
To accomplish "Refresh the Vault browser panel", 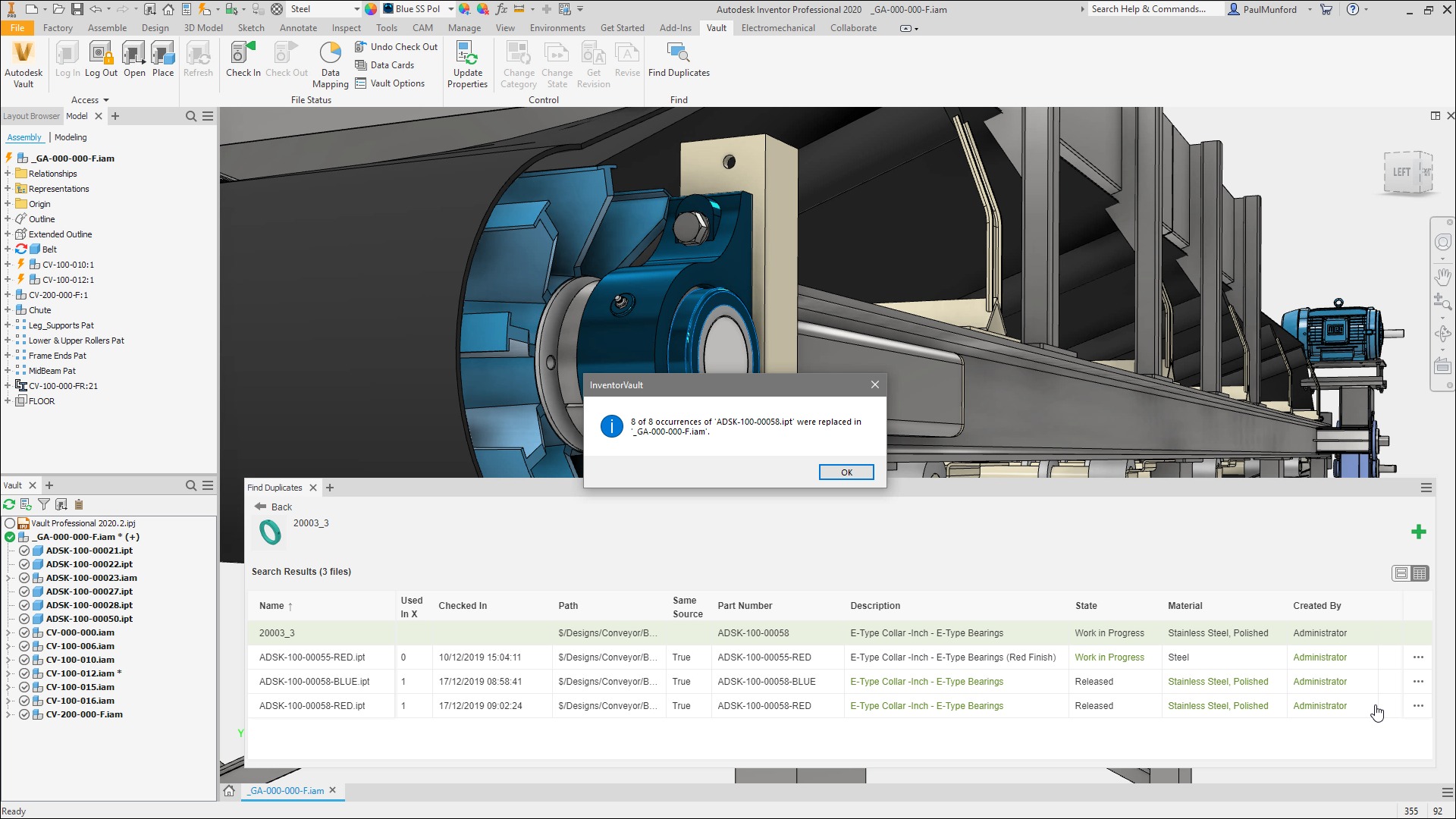I will tap(9, 504).
